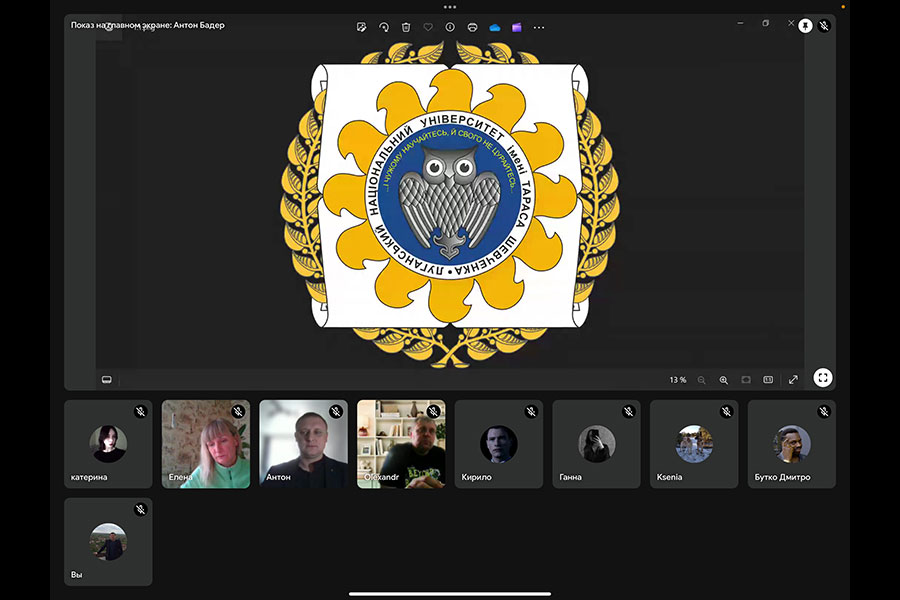
Task: Select Антон's video thumbnail
Action: point(303,444)
